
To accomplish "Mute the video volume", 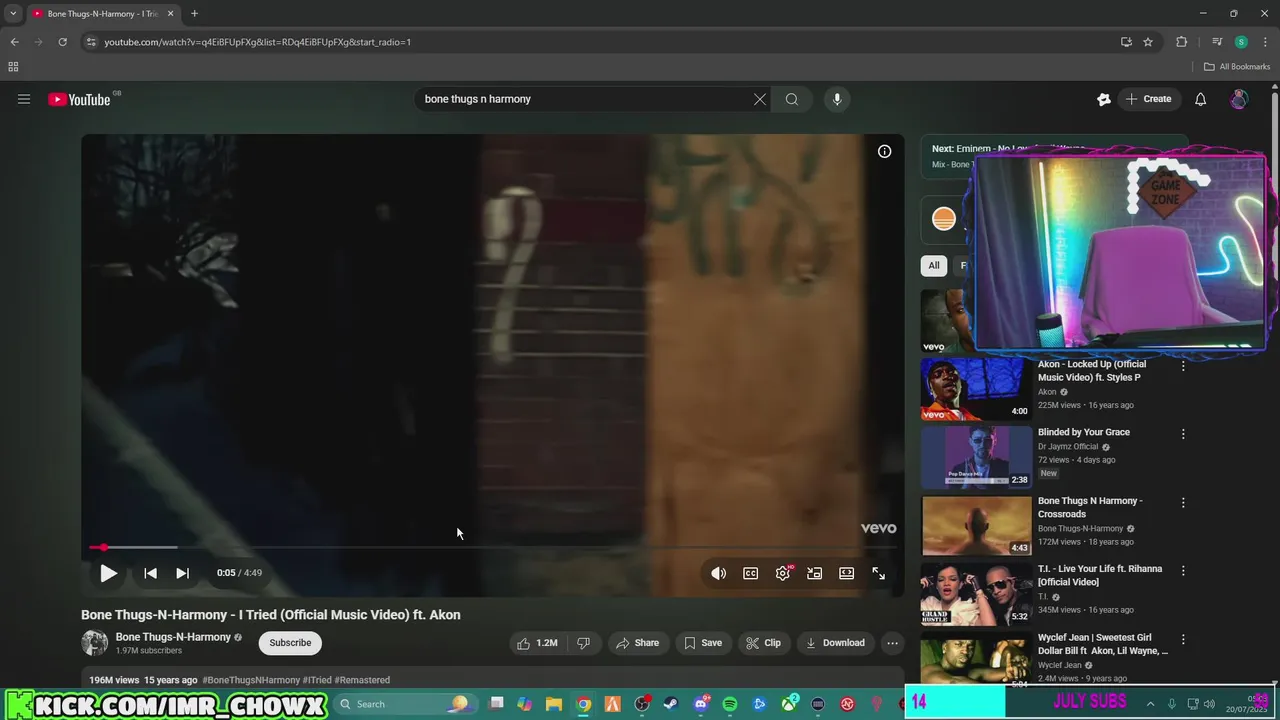I will click(x=718, y=573).
